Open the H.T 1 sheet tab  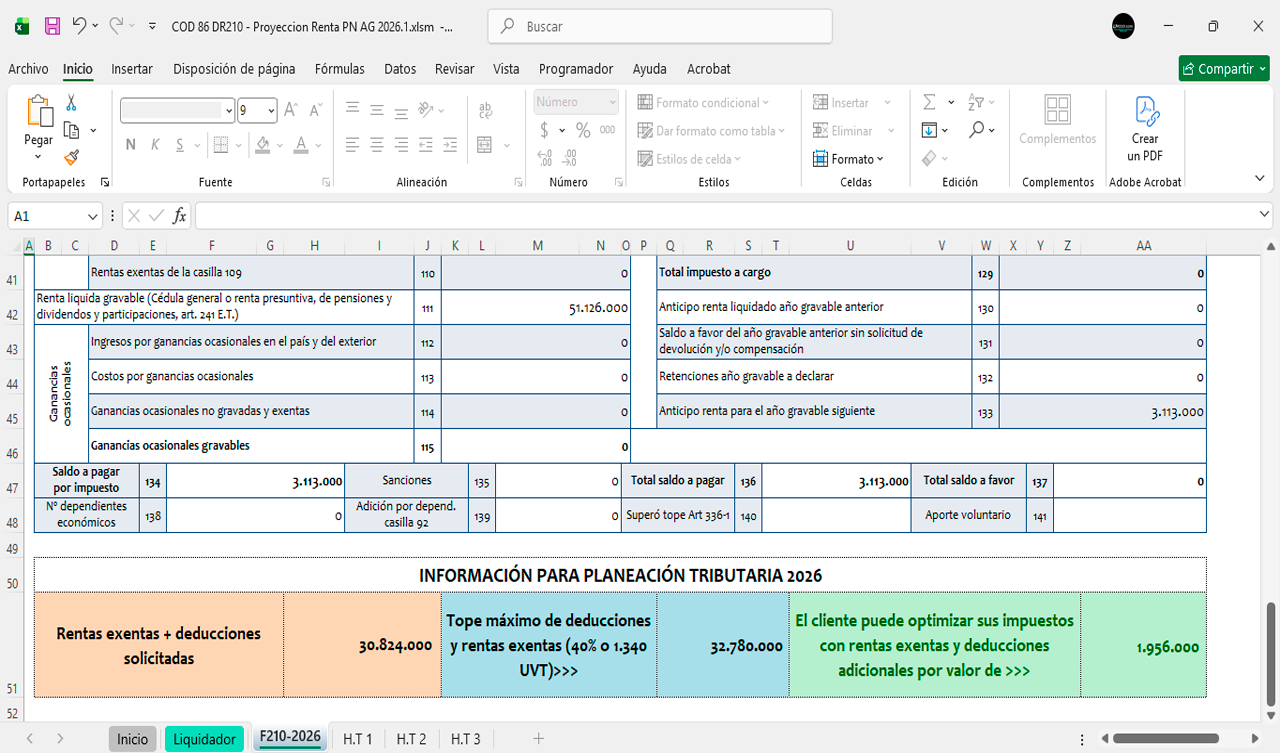point(357,739)
